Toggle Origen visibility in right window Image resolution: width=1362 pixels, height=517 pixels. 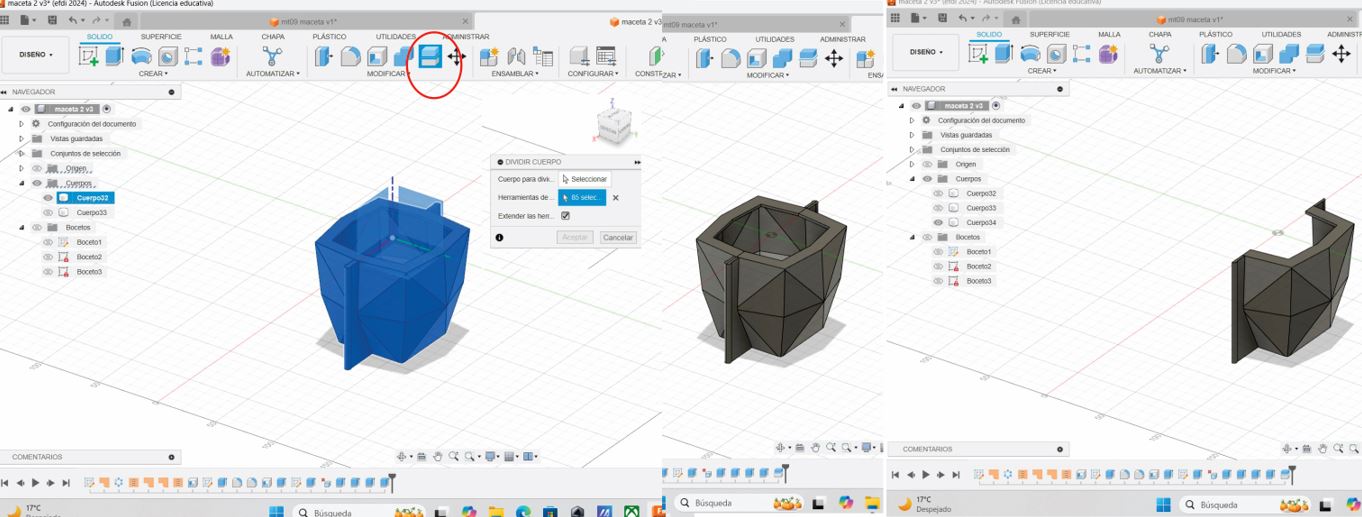tap(927, 164)
